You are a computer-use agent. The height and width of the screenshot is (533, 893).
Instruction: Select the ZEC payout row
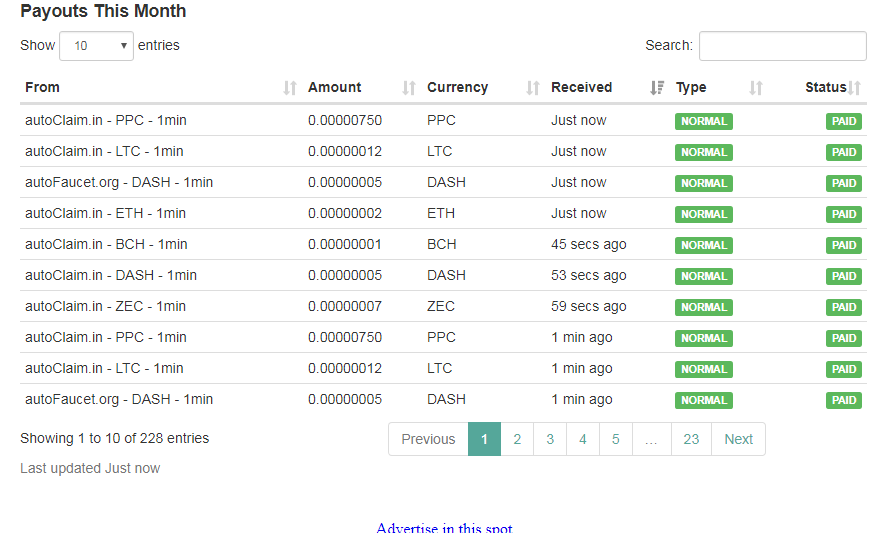click(300, 306)
